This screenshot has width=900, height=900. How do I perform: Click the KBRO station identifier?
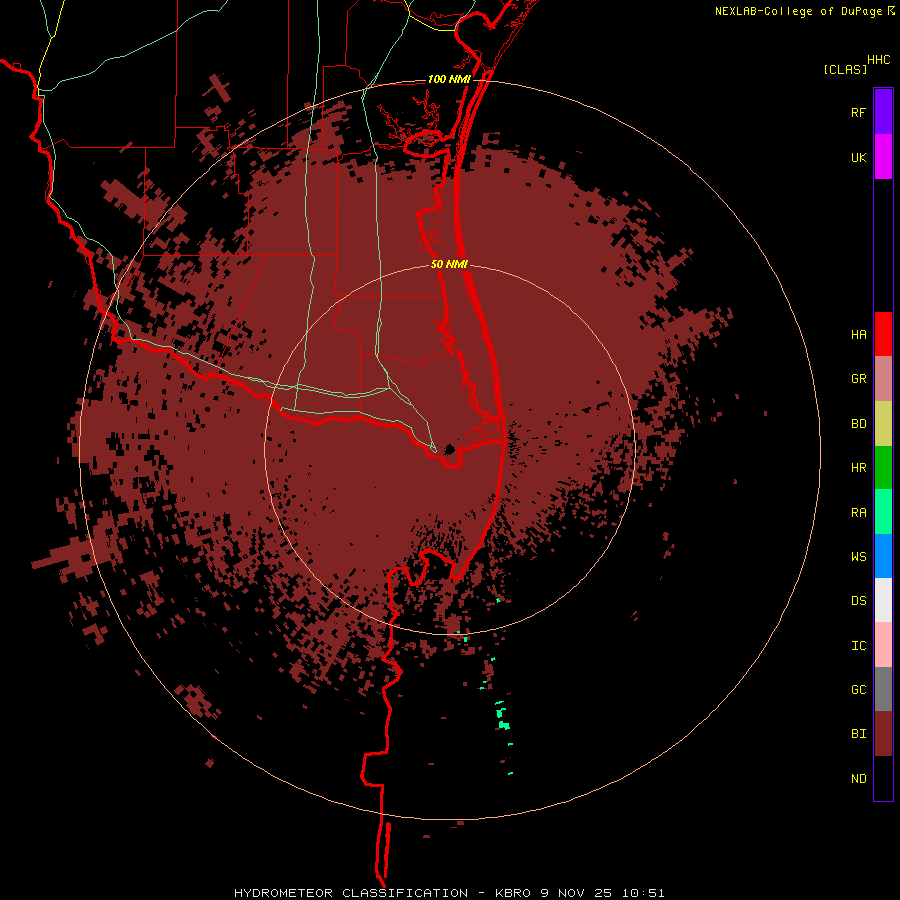tap(513, 893)
